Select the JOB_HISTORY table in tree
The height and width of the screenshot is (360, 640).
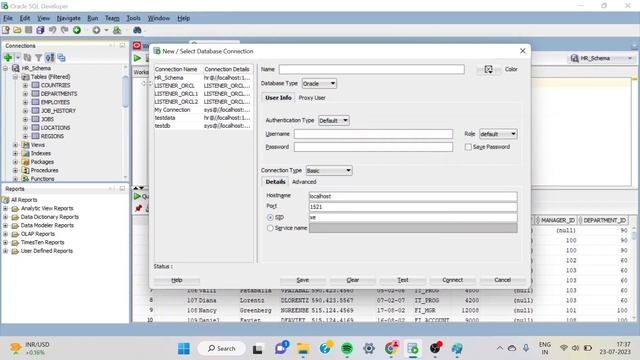[x=58, y=111]
